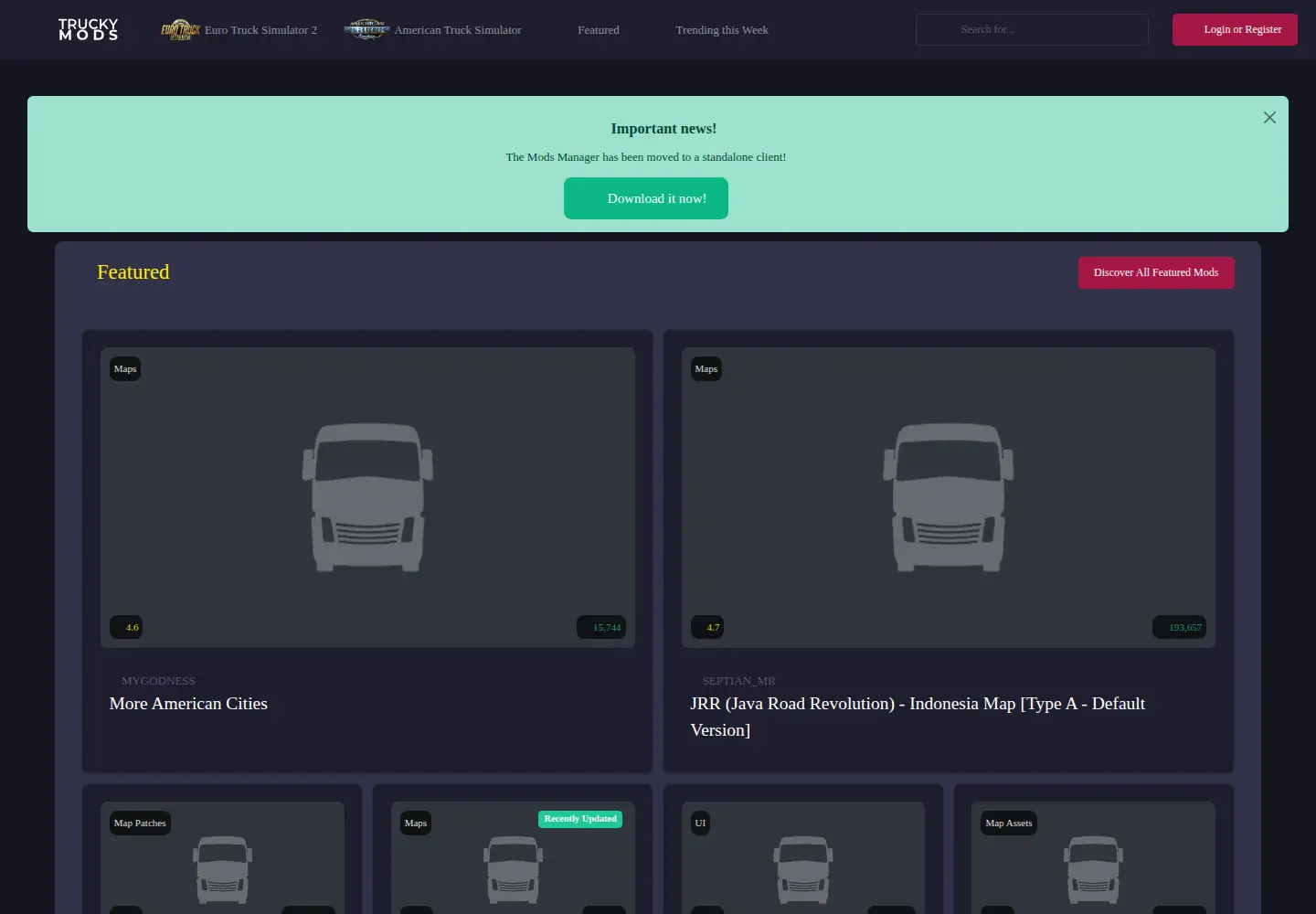Open the JRR Indonesia Map thumbnail
Viewport: 1316px width, 914px height.
[949, 497]
